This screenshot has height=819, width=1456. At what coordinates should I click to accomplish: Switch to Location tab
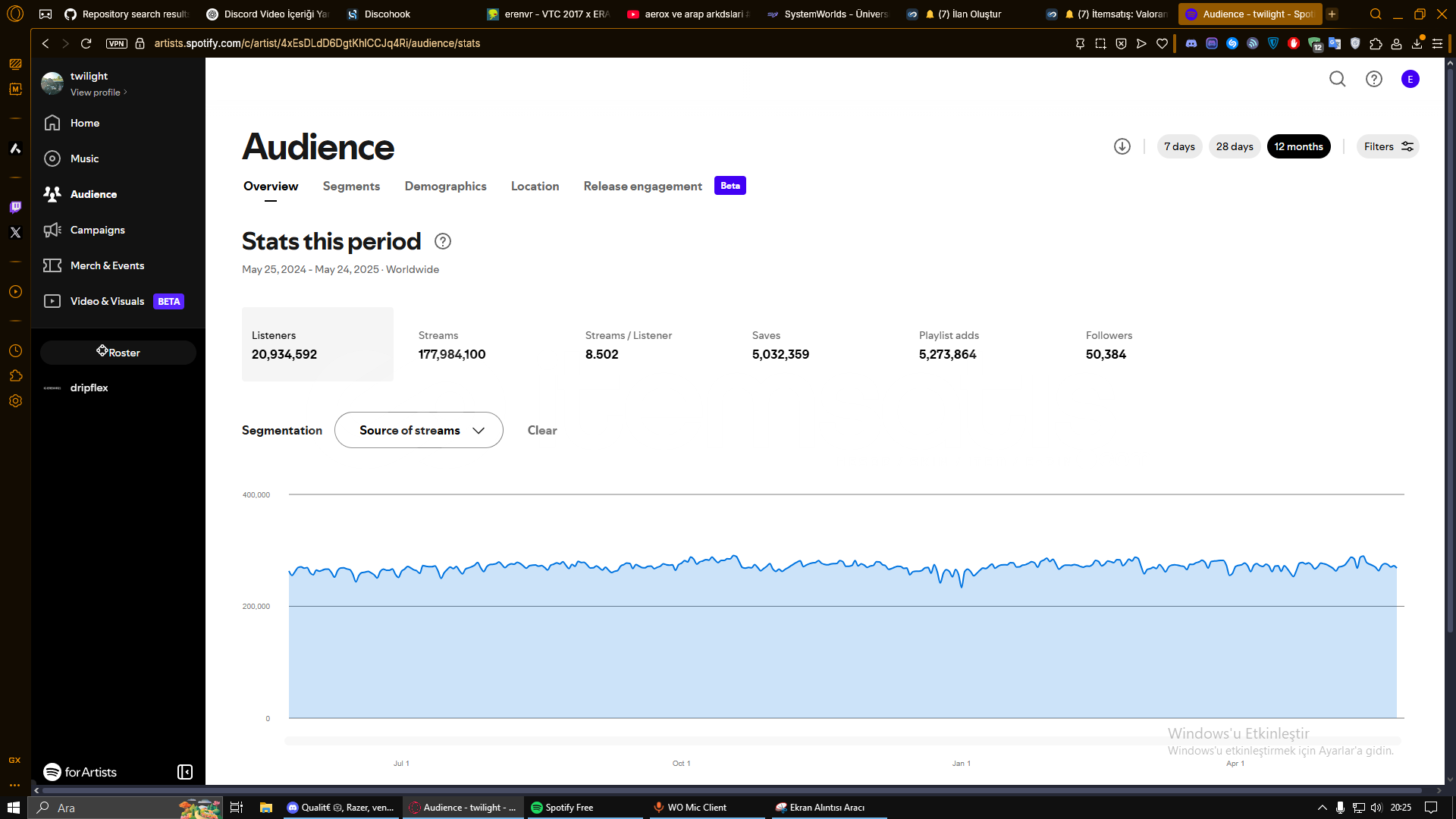[535, 186]
